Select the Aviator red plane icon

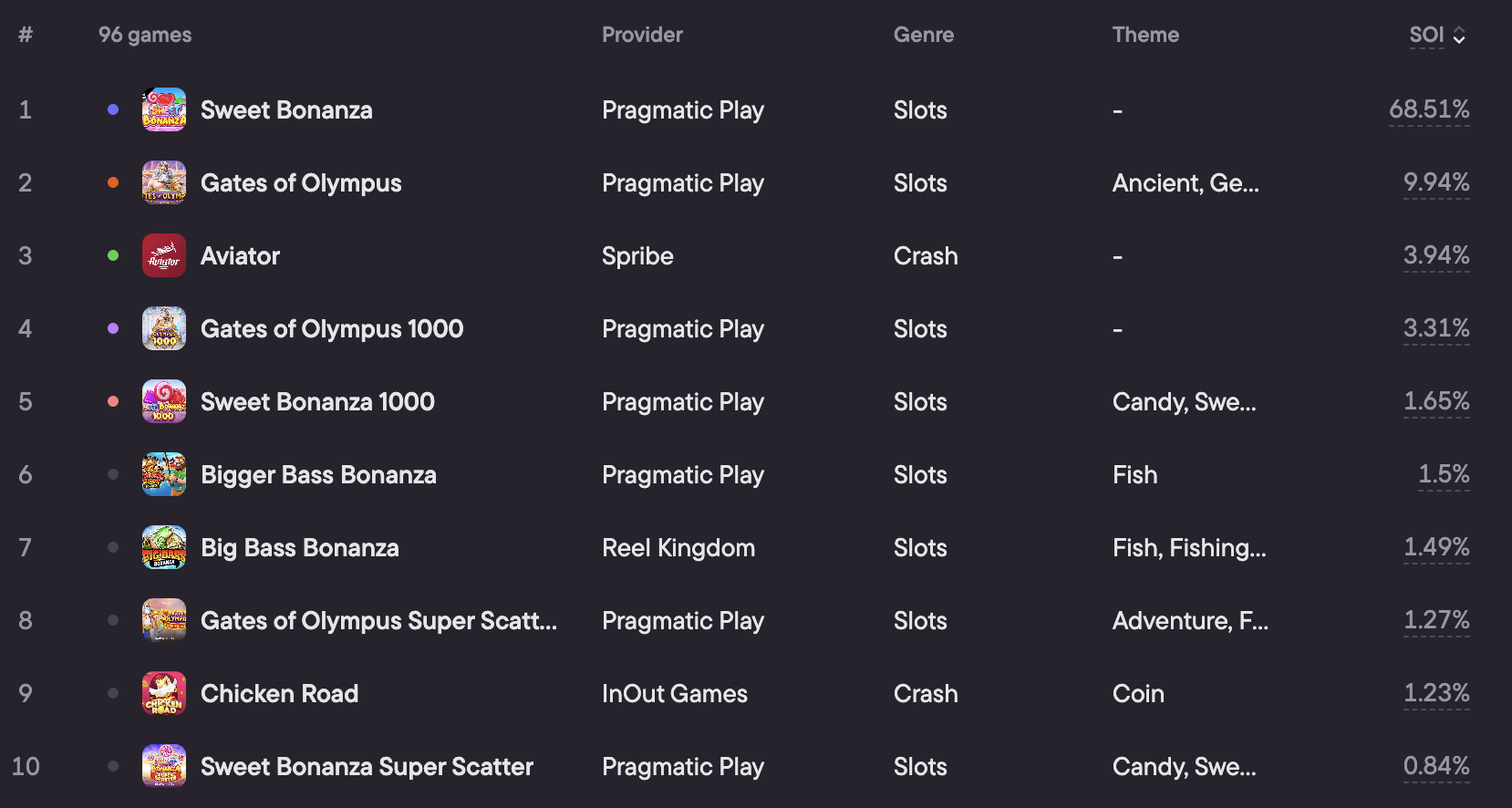(x=164, y=255)
